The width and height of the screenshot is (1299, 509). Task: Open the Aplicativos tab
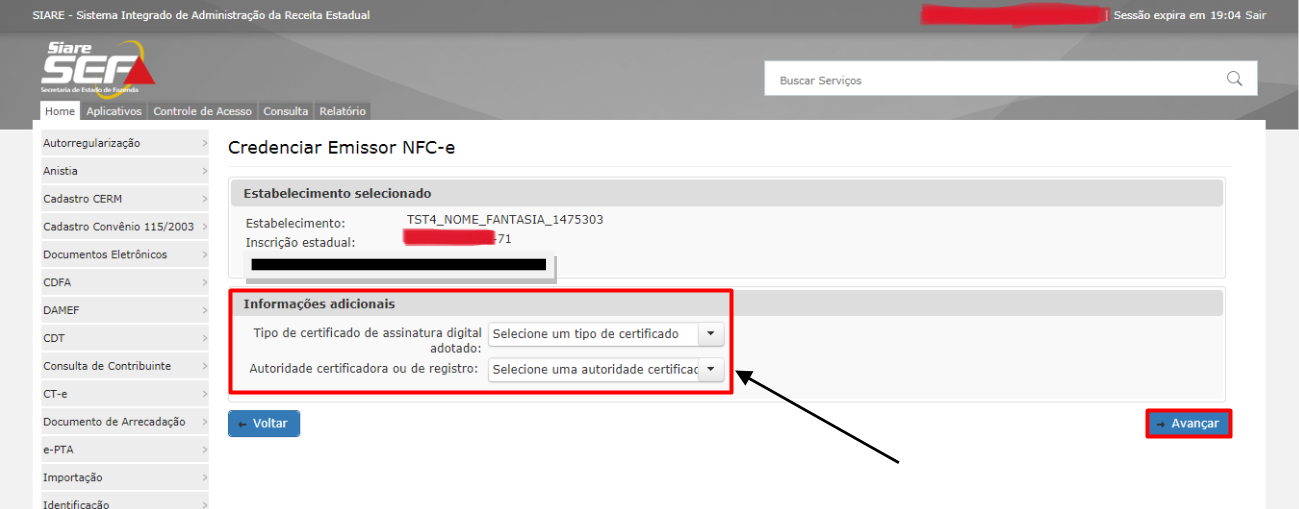114,111
